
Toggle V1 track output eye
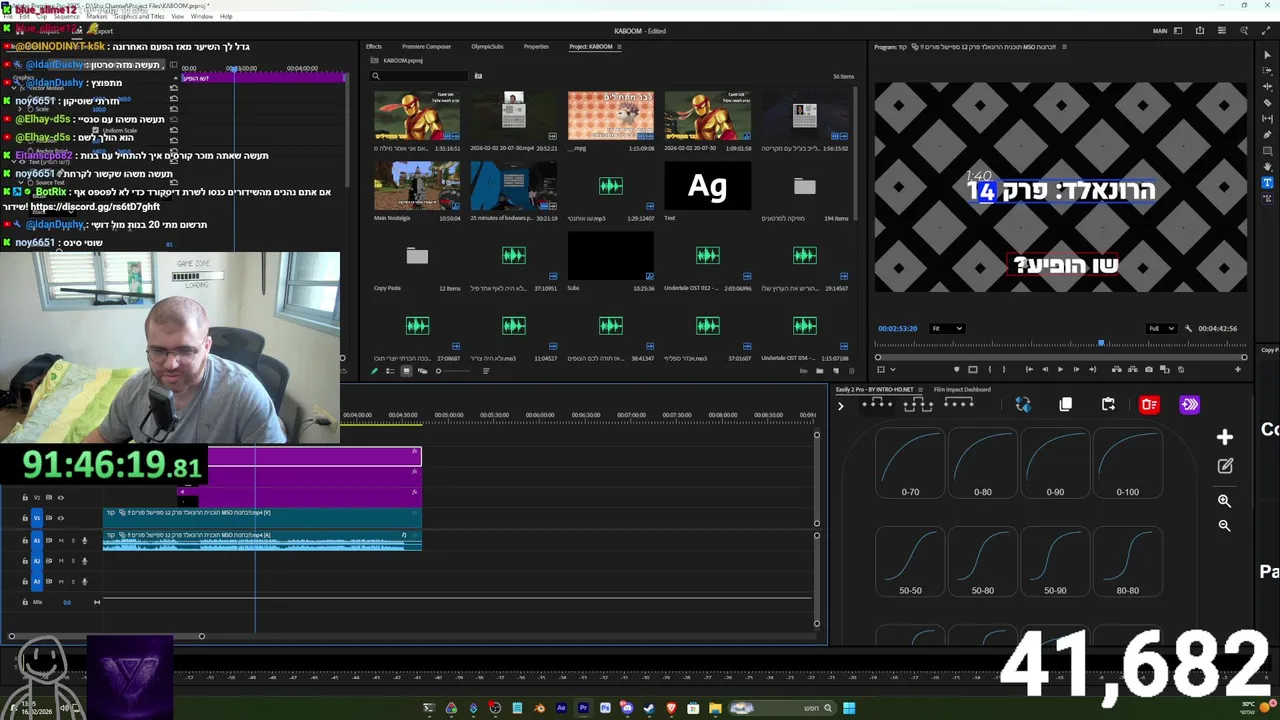point(61,518)
